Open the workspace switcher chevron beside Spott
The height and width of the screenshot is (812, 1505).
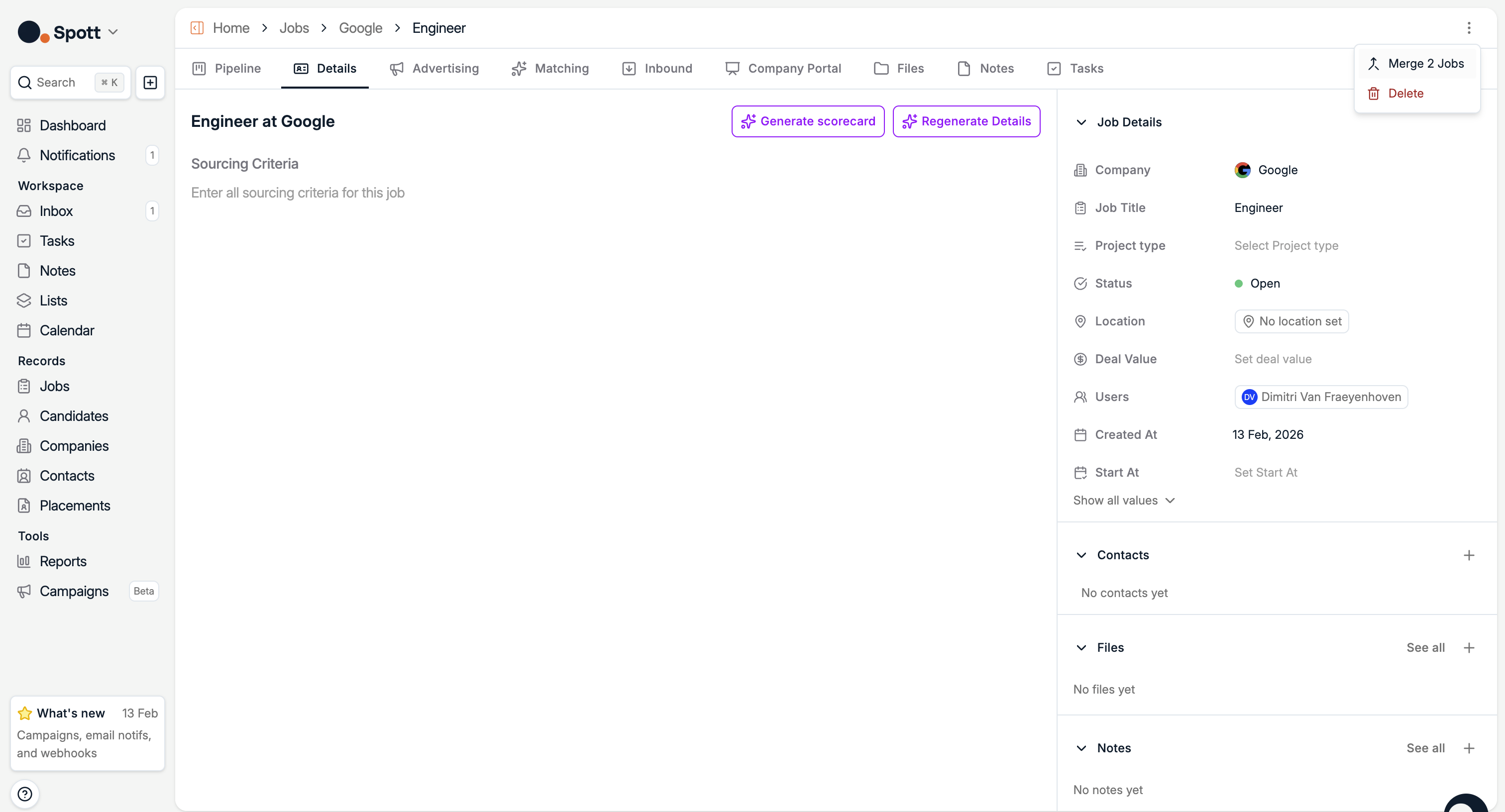click(x=113, y=32)
